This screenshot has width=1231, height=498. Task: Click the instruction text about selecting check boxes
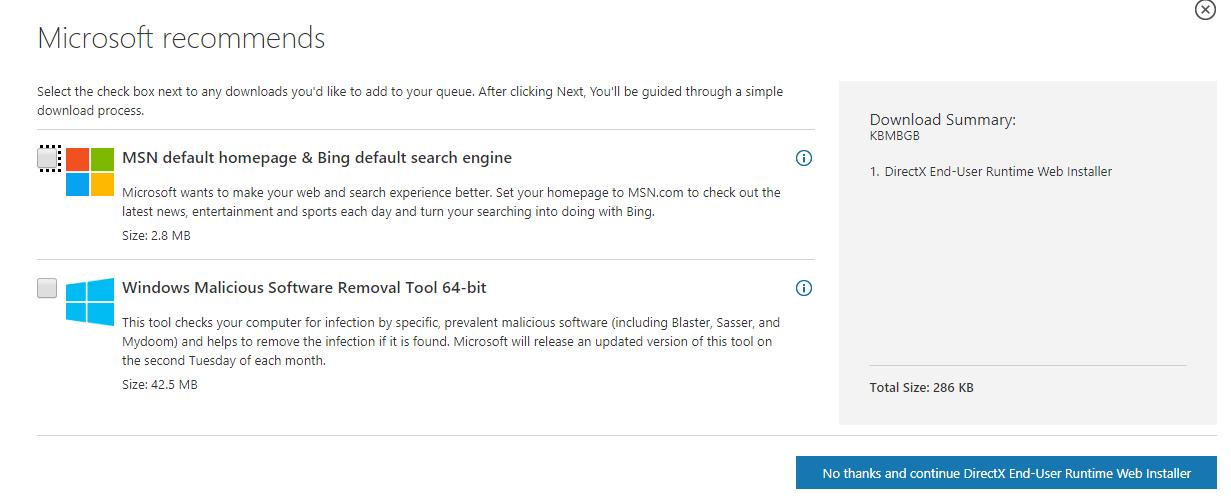pyautogui.click(x=410, y=101)
